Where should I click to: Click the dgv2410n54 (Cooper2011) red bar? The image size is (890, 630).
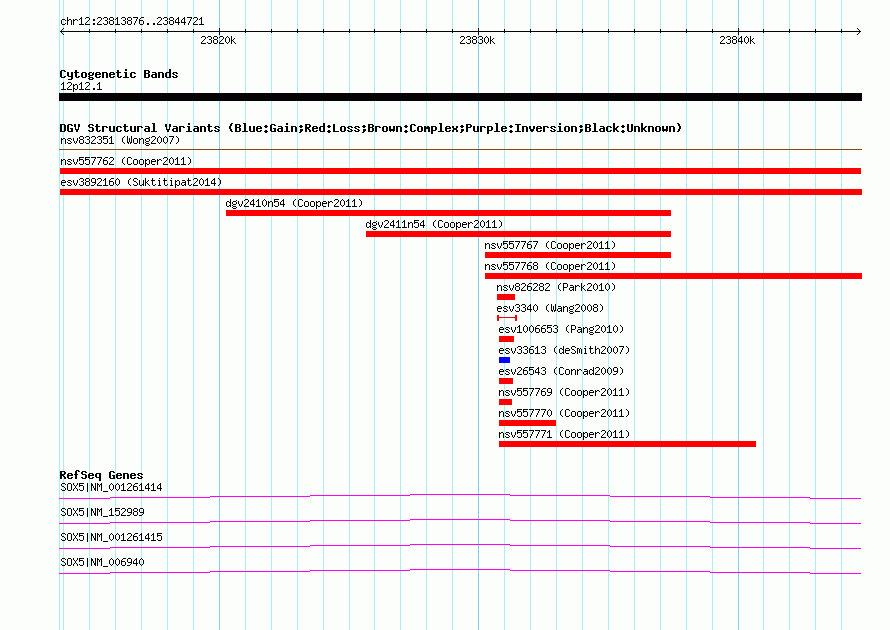(x=448, y=213)
